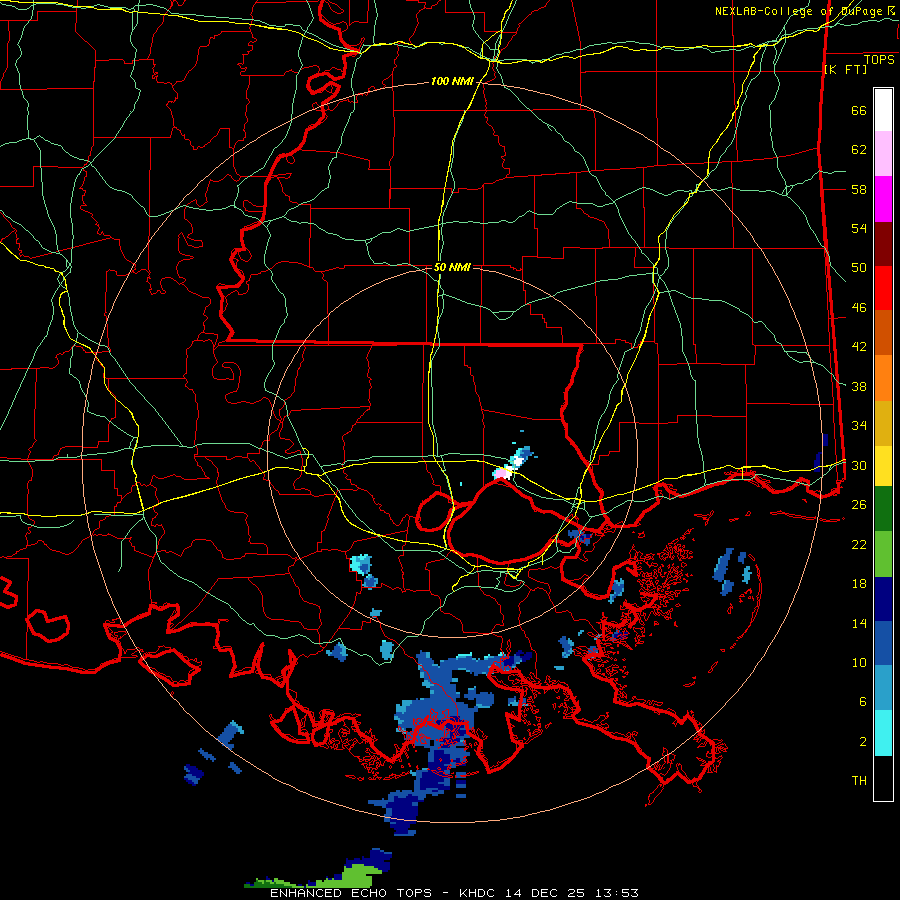The image size is (900, 900).
Task: Click the 'ENHANCED ECHO TOPS' caption text
Action: (351, 893)
